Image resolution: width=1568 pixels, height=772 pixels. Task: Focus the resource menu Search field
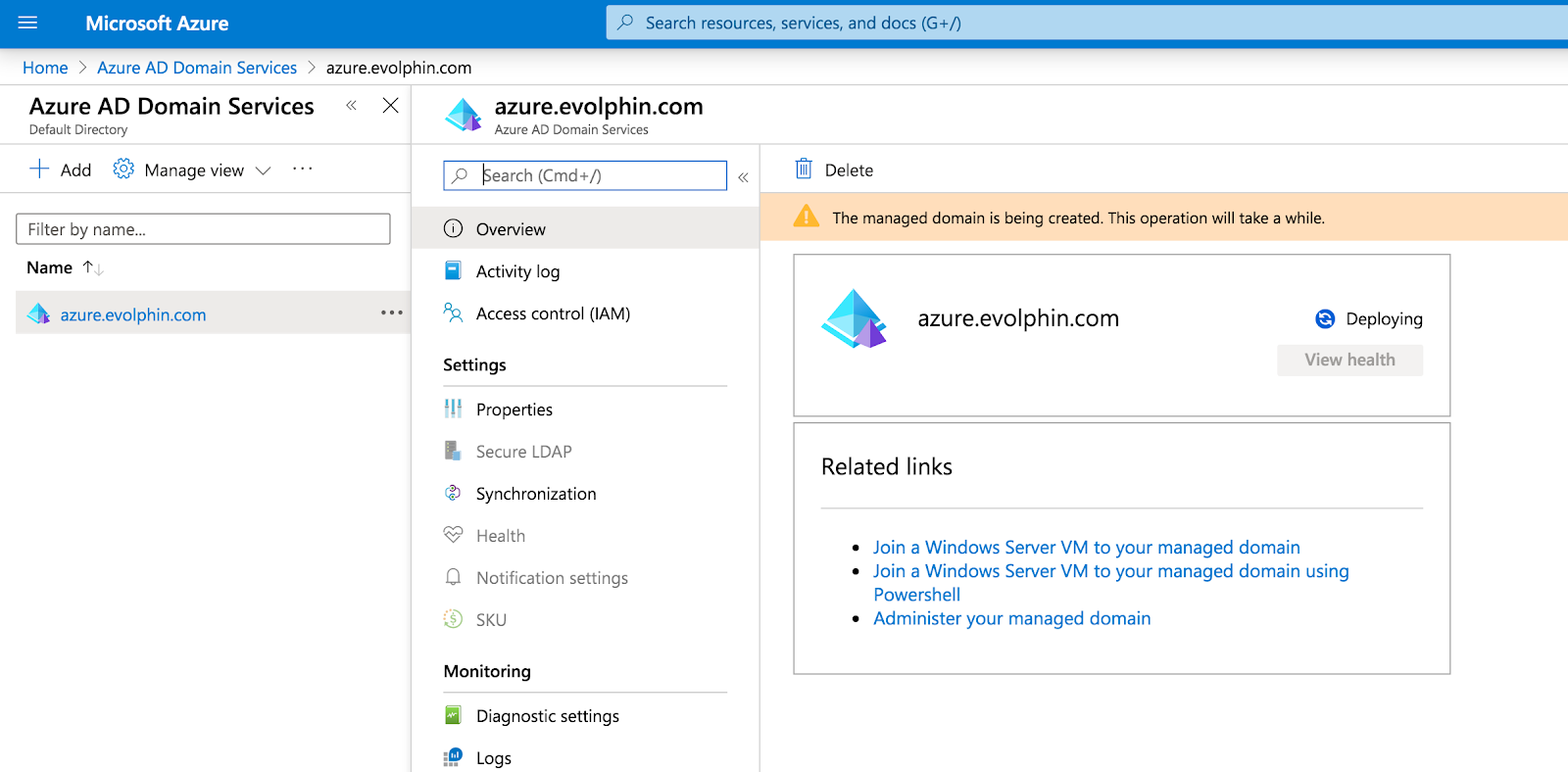click(585, 175)
